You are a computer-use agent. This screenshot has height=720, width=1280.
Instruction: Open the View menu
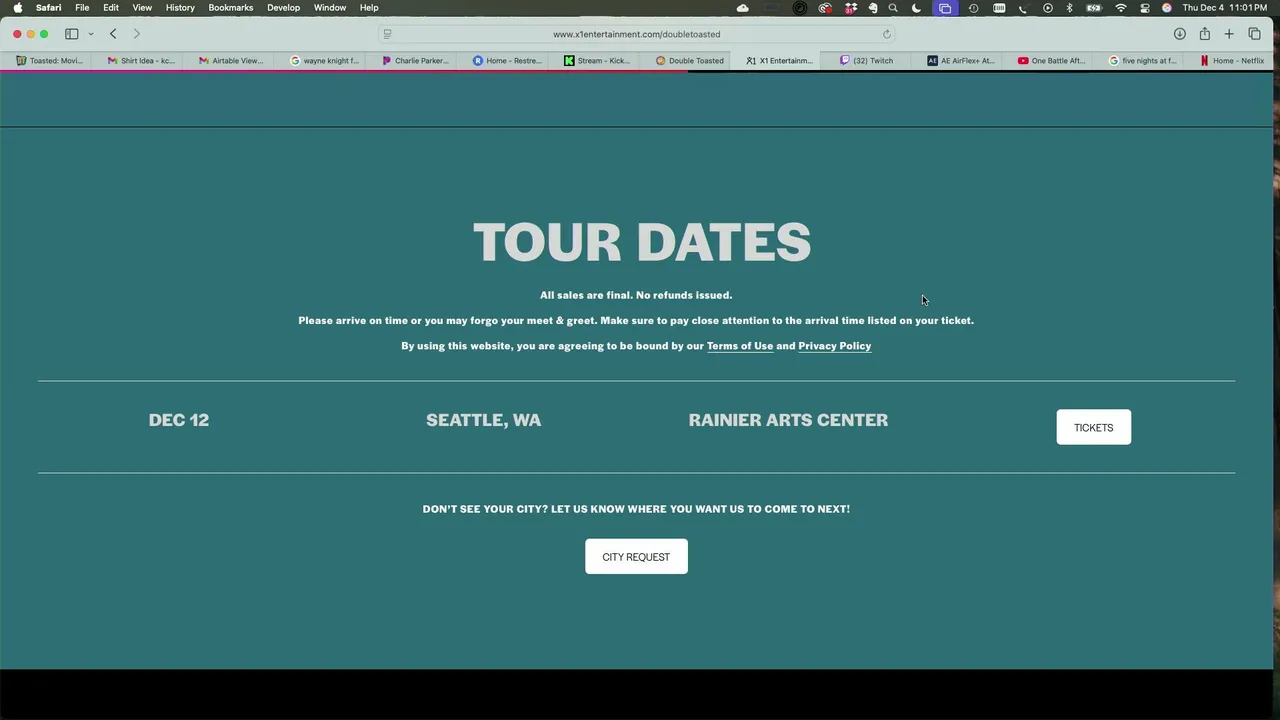point(142,8)
